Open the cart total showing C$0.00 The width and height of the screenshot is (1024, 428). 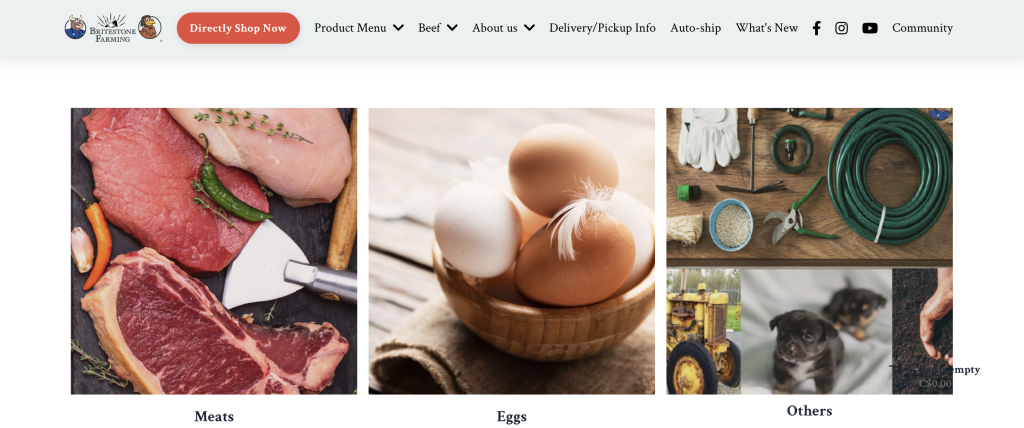click(x=935, y=384)
